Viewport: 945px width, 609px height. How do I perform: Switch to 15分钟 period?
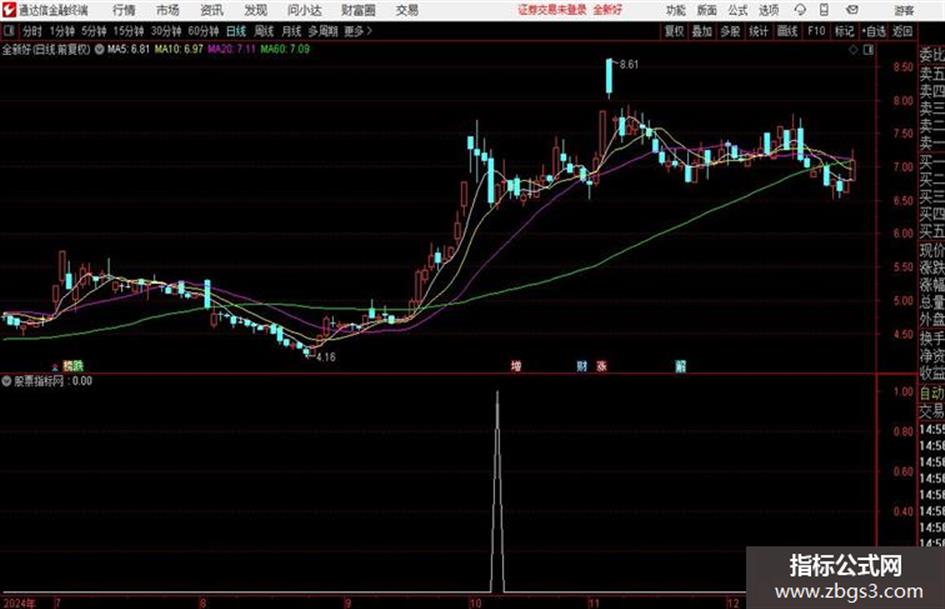128,31
